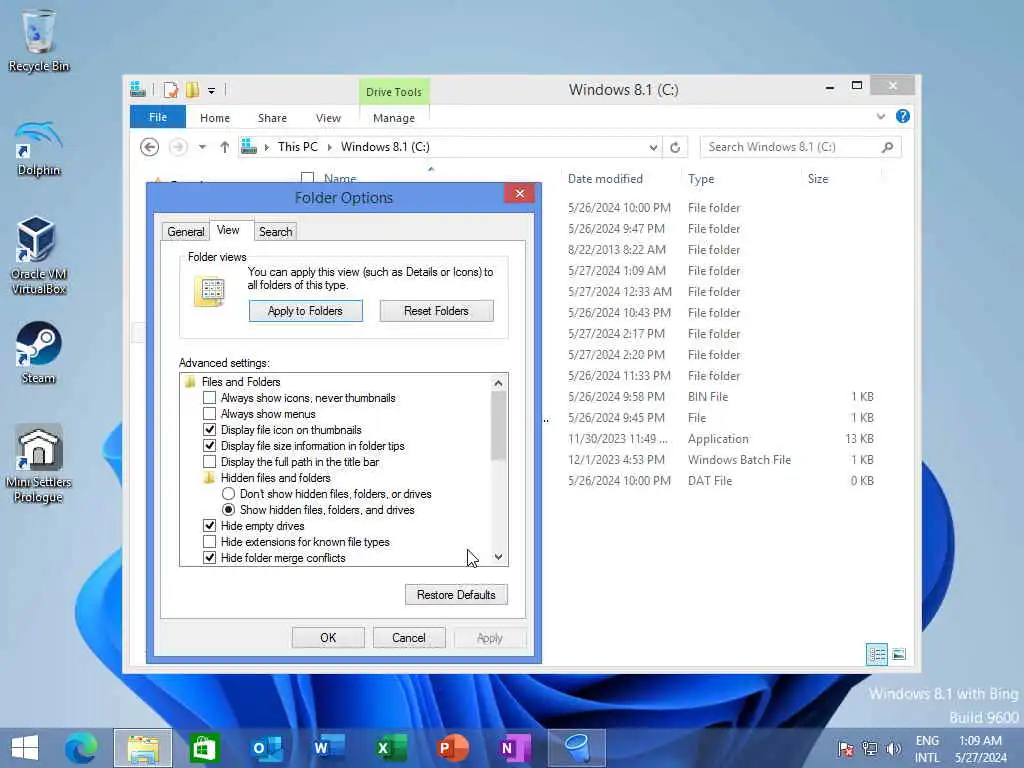Enable the Always show menus checkbox
Image resolution: width=1024 pixels, height=768 pixels.
[x=210, y=414]
